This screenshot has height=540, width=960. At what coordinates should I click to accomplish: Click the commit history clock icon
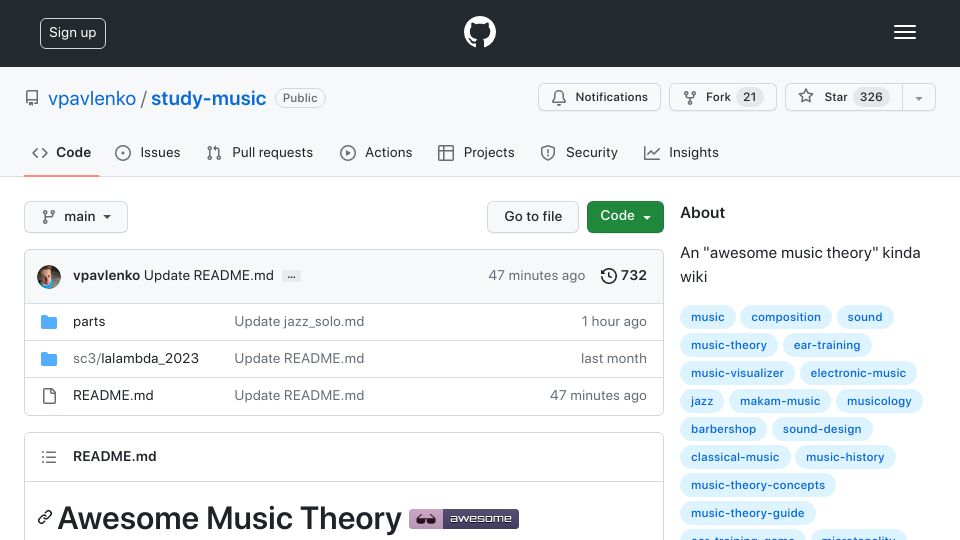(x=608, y=276)
